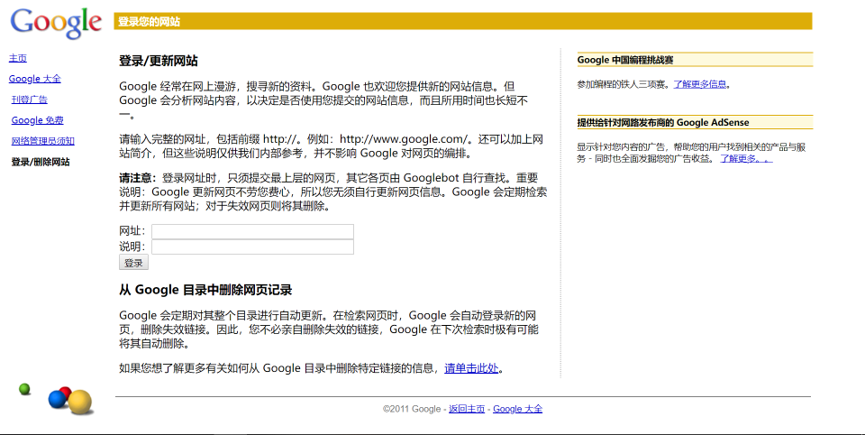Viewport: 865px width, 435px height.
Task: Click the Google logo
Action: point(56,23)
